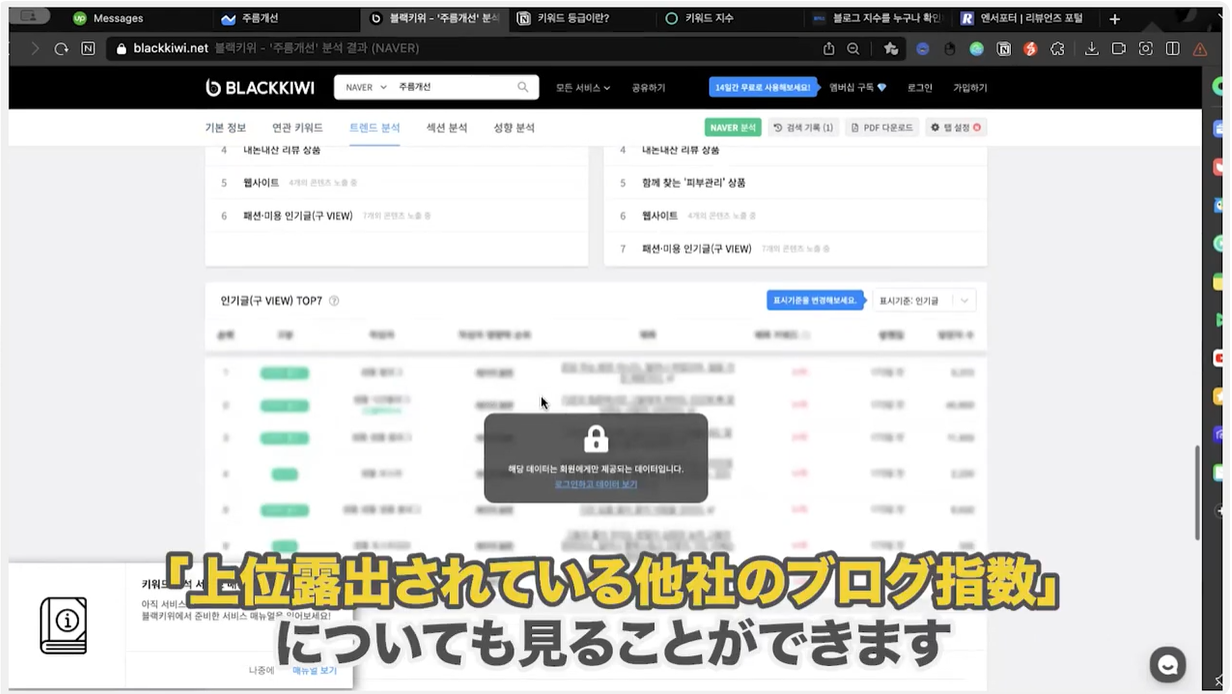This screenshot has height=694, width=1232.
Task: Click the green NAVER 분석 button
Action: pyautogui.click(x=733, y=128)
